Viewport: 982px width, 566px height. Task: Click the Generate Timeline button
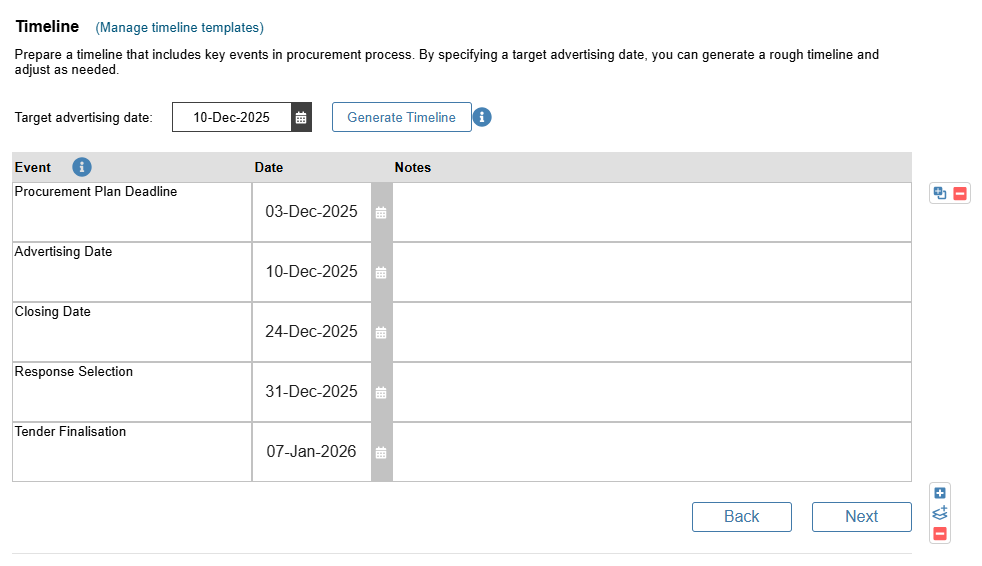(x=401, y=117)
